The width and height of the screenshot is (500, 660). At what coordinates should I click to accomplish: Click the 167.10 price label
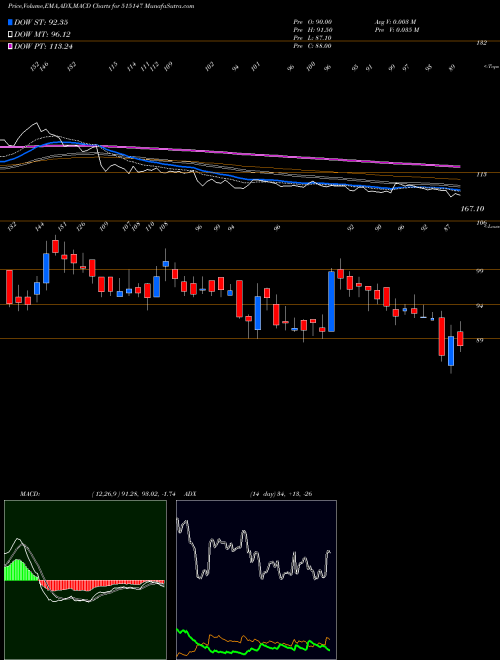pyautogui.click(x=472, y=208)
